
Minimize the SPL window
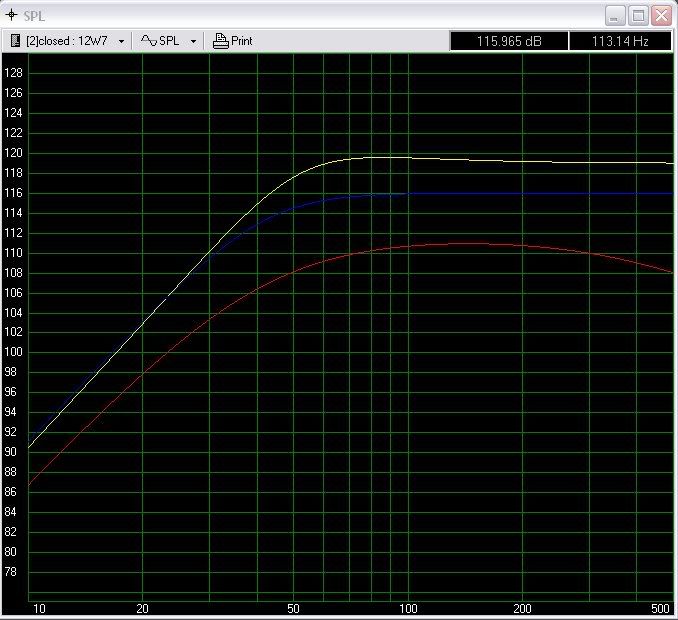[x=614, y=16]
